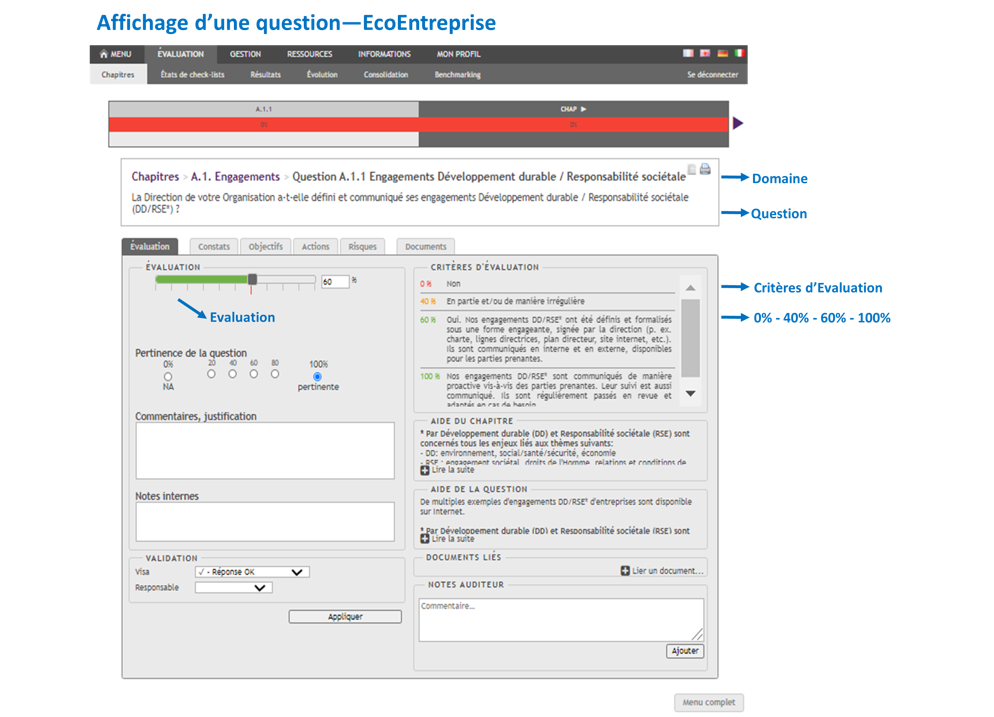994x717 pixels.
Task: Click into the Commentaires, justification text box
Action: pos(265,451)
